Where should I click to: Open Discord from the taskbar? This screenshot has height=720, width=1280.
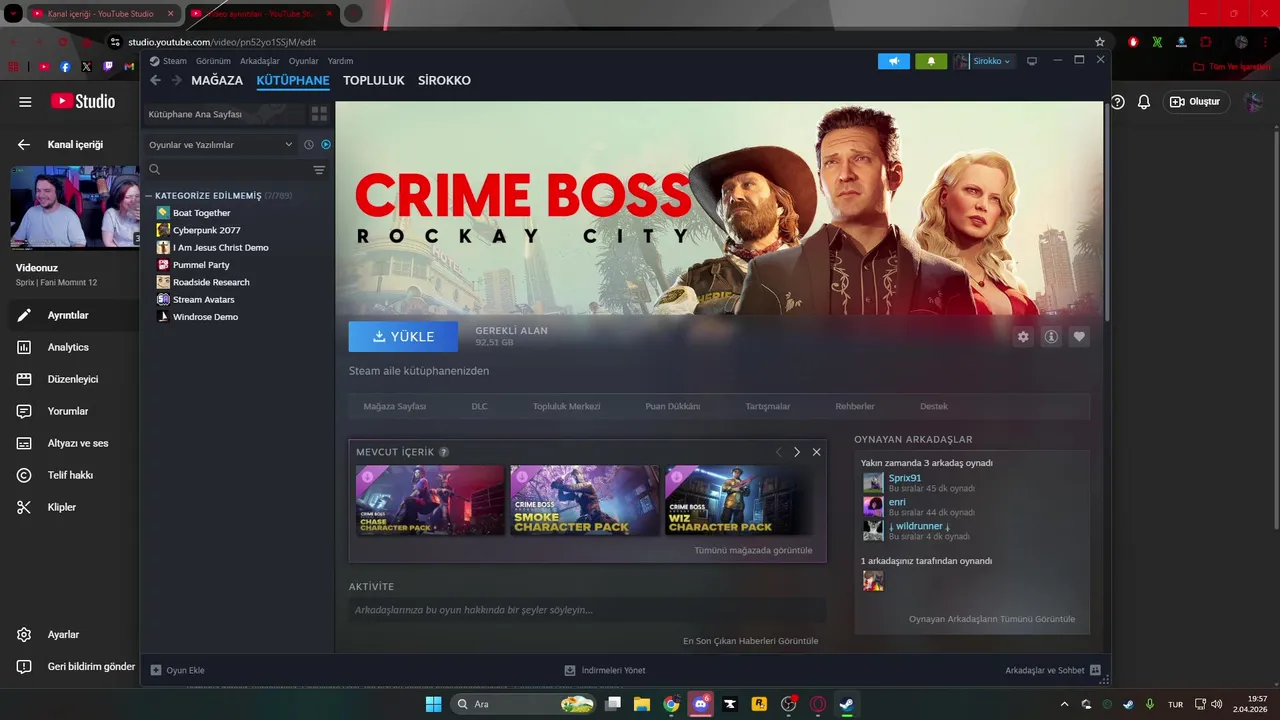701,704
